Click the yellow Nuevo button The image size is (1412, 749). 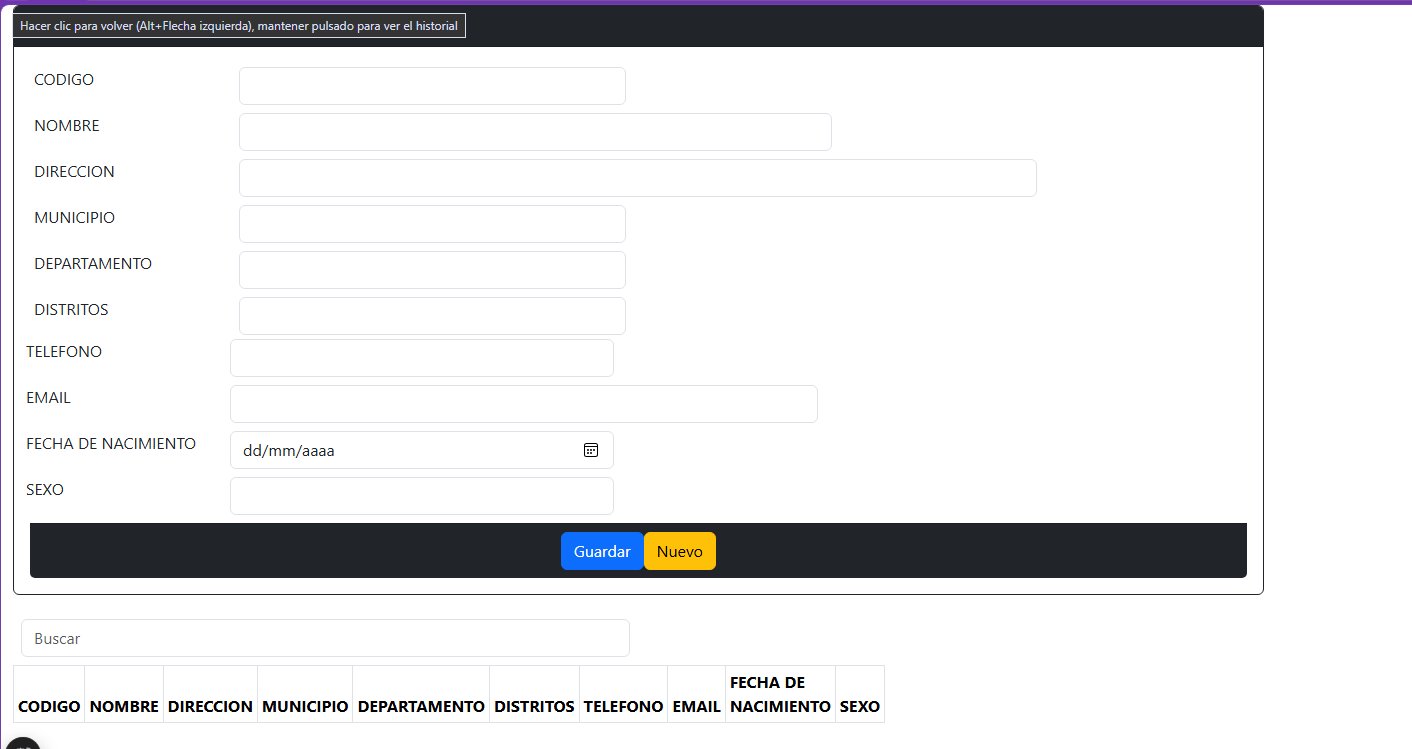680,551
